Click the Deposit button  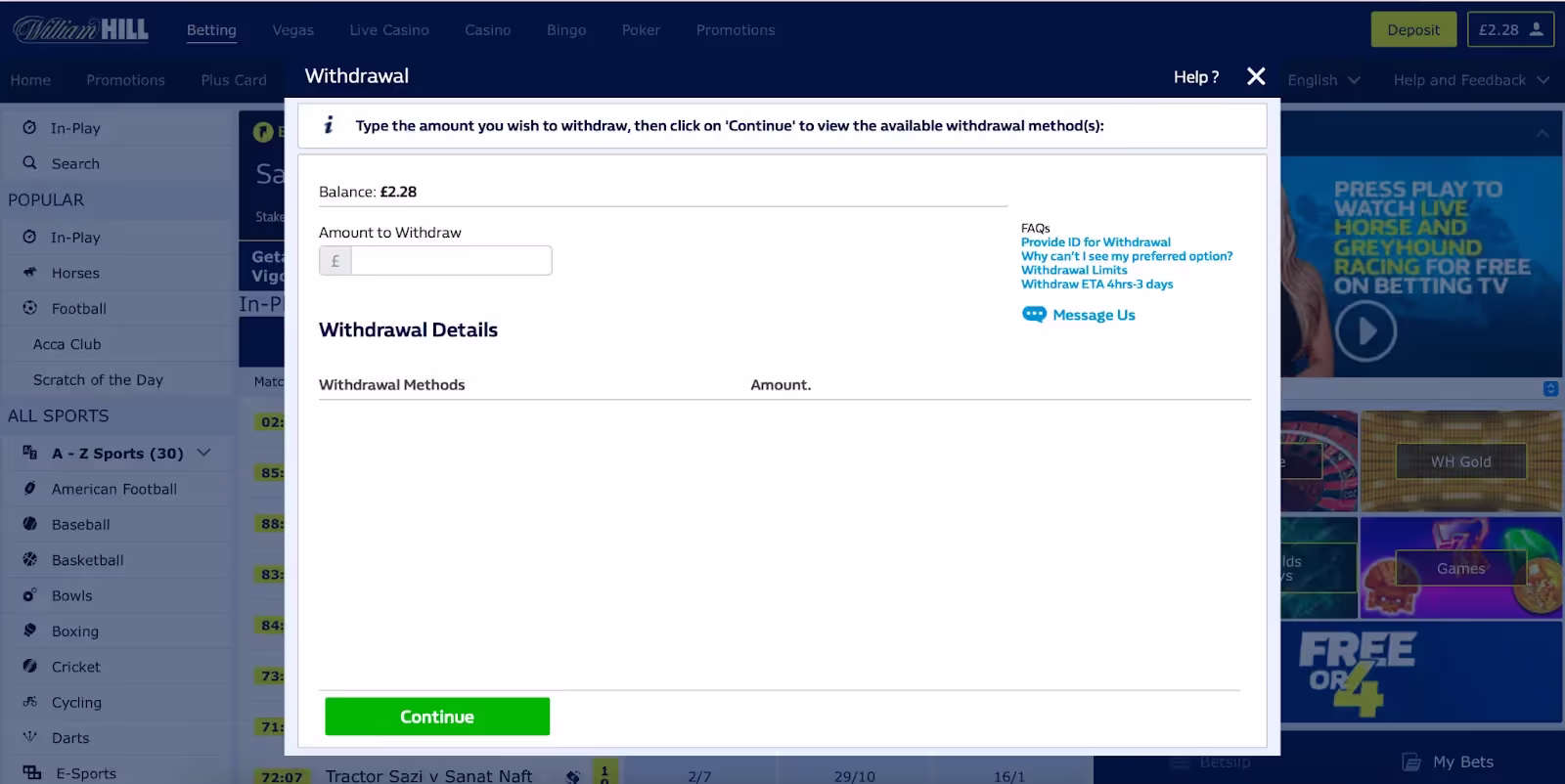1413,29
